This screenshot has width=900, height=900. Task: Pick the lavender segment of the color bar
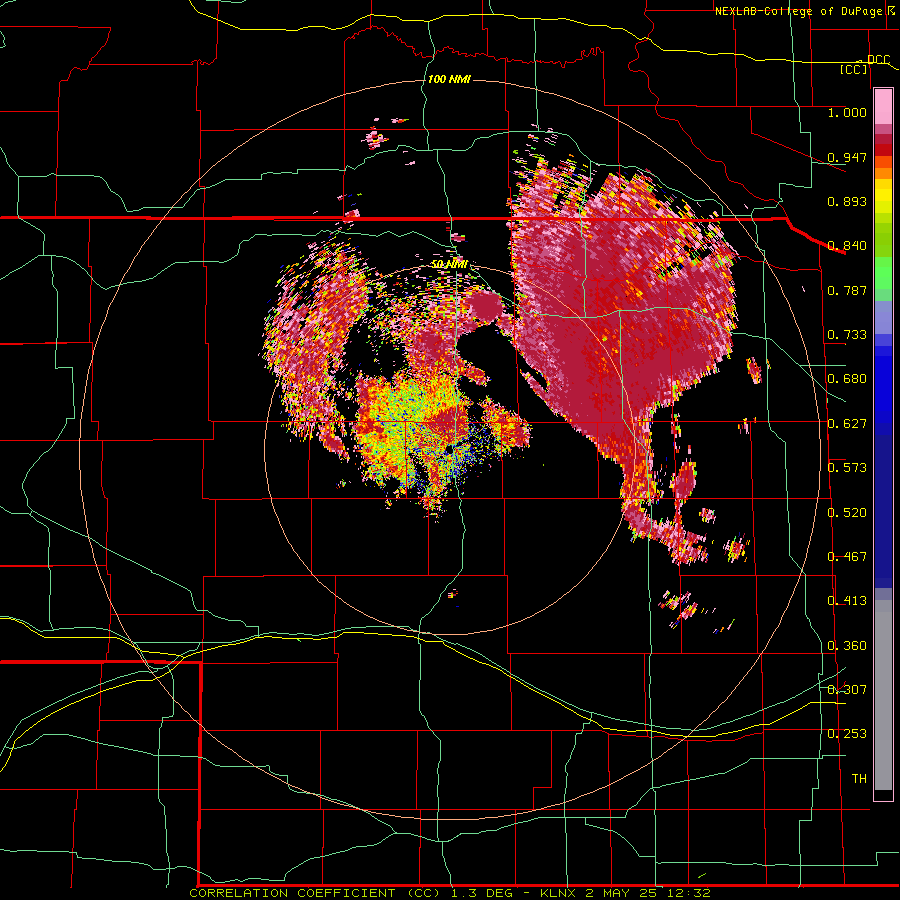click(883, 317)
